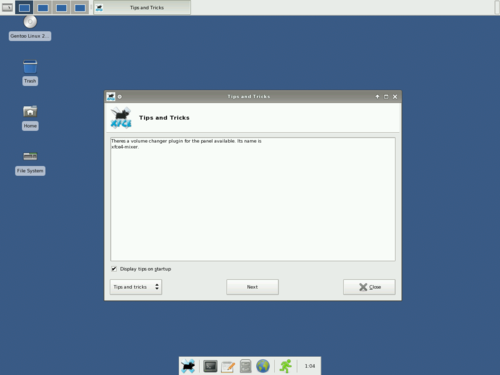Screen dimensions: 500x375
Task: Launch the web browser globe icon
Action: tap(263, 366)
